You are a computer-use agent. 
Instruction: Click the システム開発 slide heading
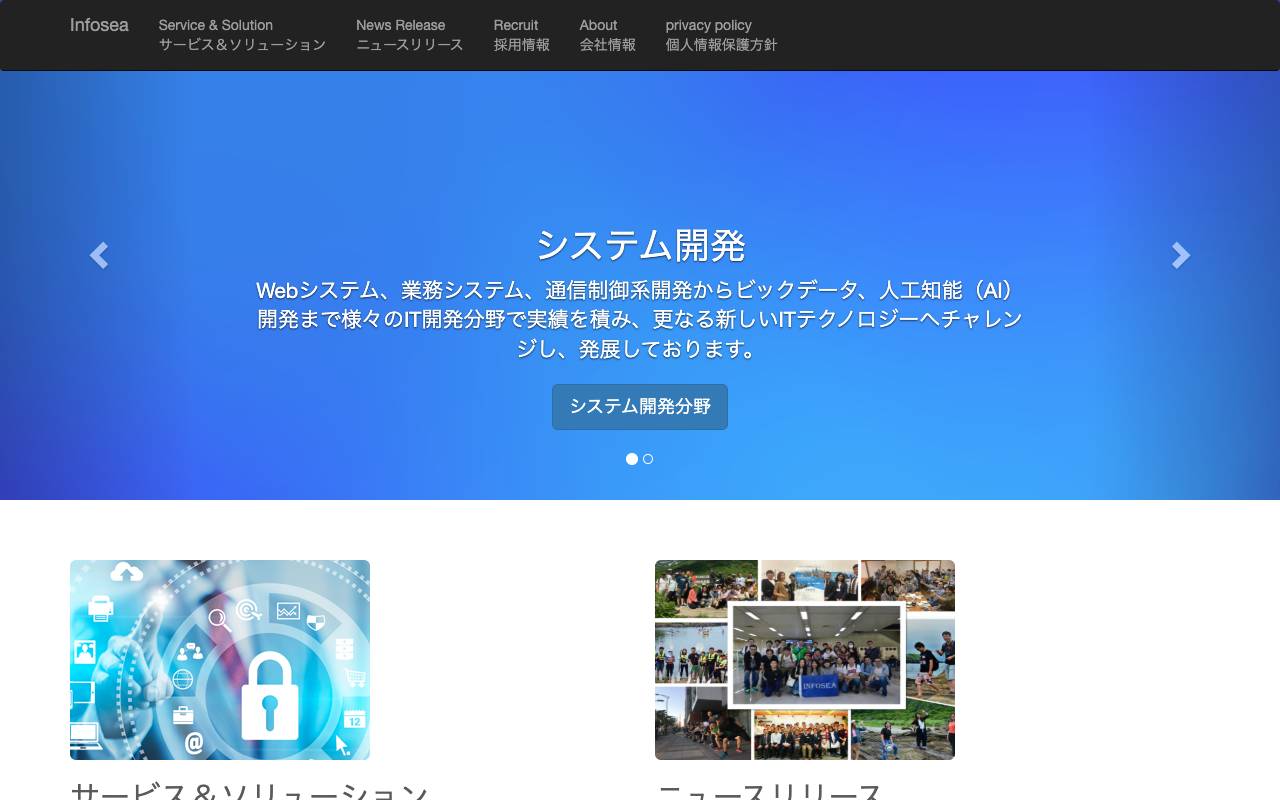coord(640,245)
